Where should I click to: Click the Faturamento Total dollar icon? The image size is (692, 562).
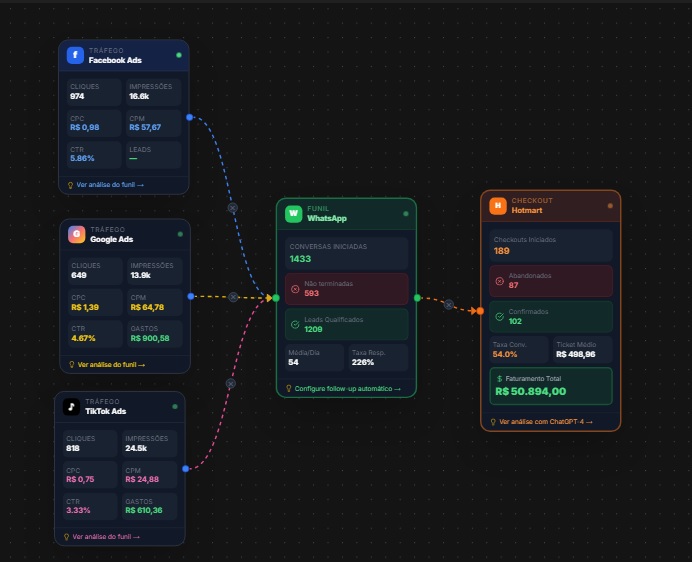(x=500, y=379)
